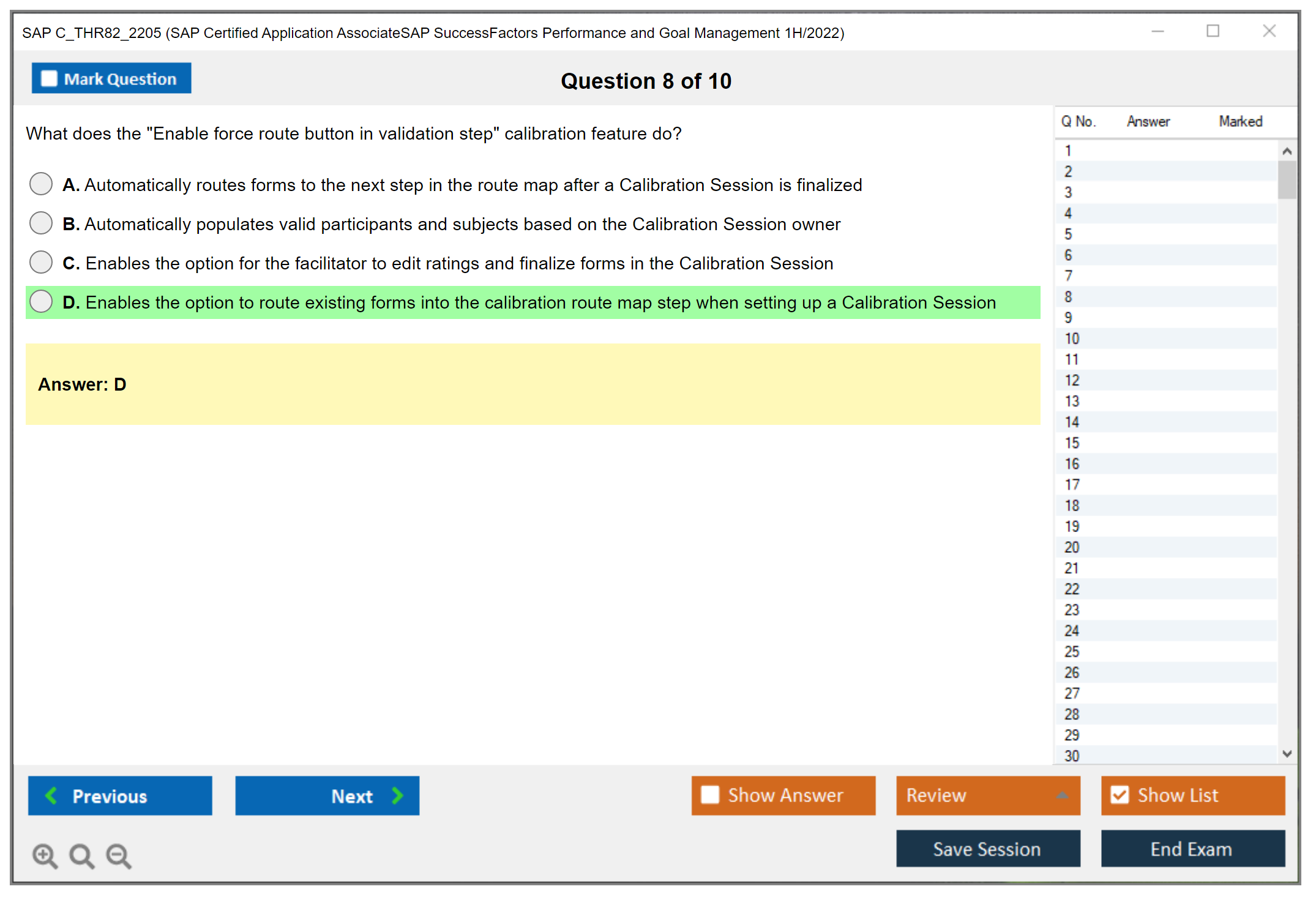
Task: Jump to question 15 in the list
Action: click(1072, 443)
